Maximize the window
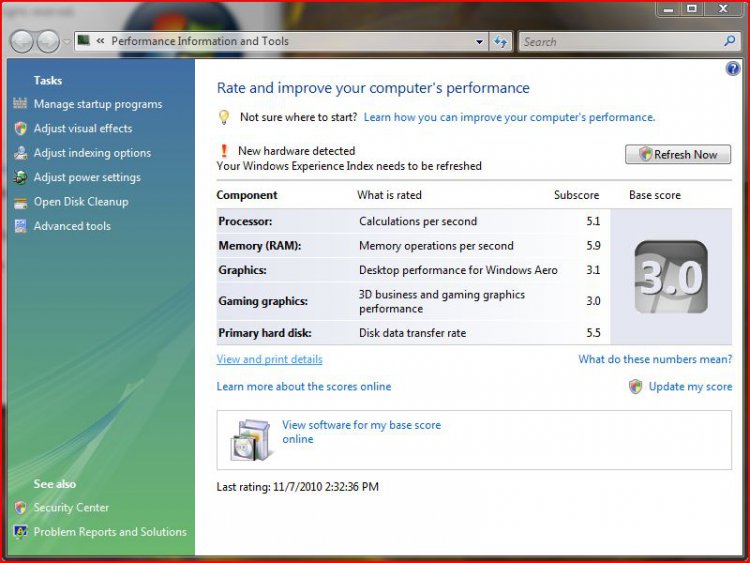This screenshot has height=563, width=750. [x=692, y=9]
